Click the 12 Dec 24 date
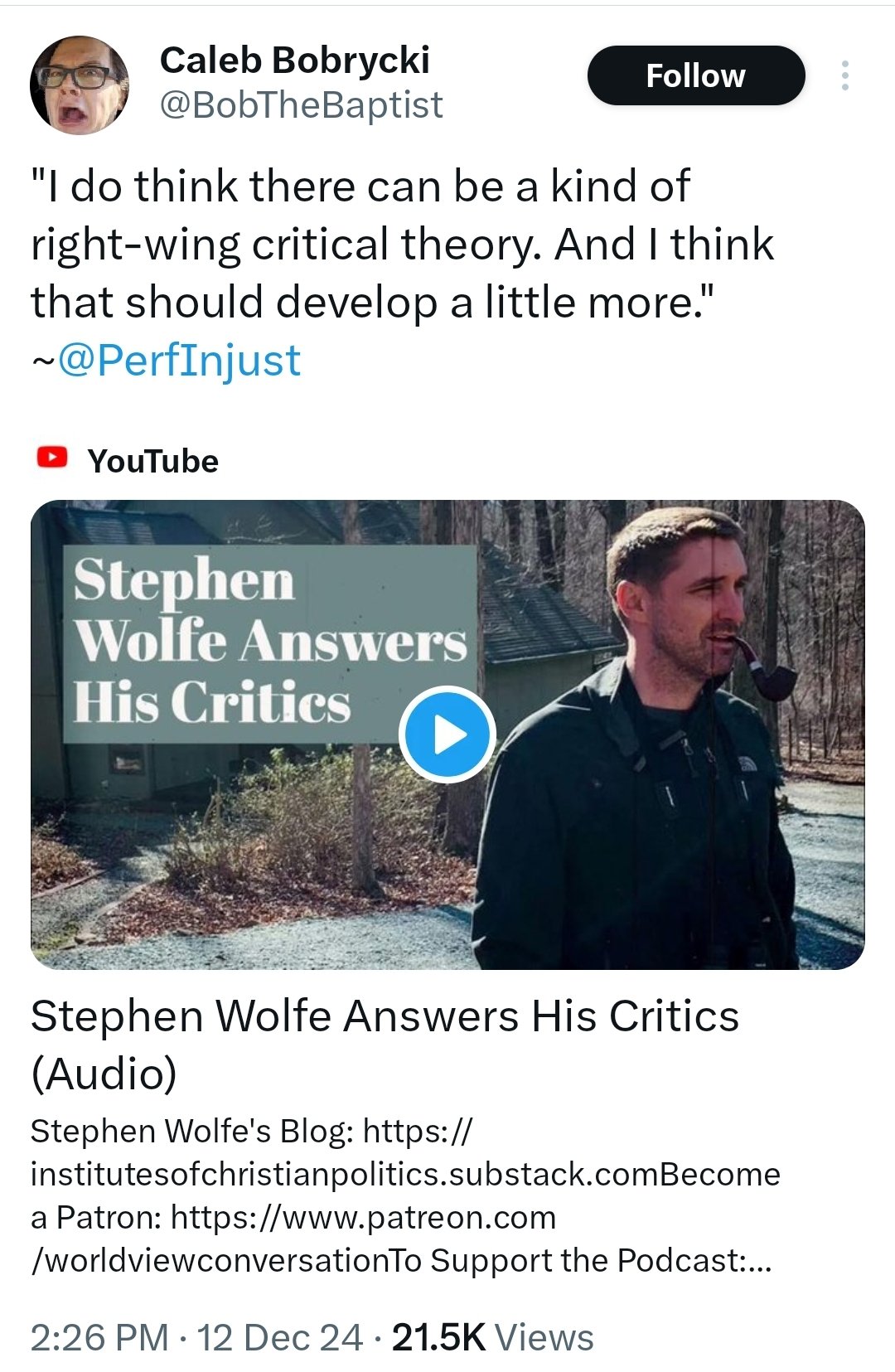Image resolution: width=895 pixels, height=1372 pixels. tap(279, 1338)
